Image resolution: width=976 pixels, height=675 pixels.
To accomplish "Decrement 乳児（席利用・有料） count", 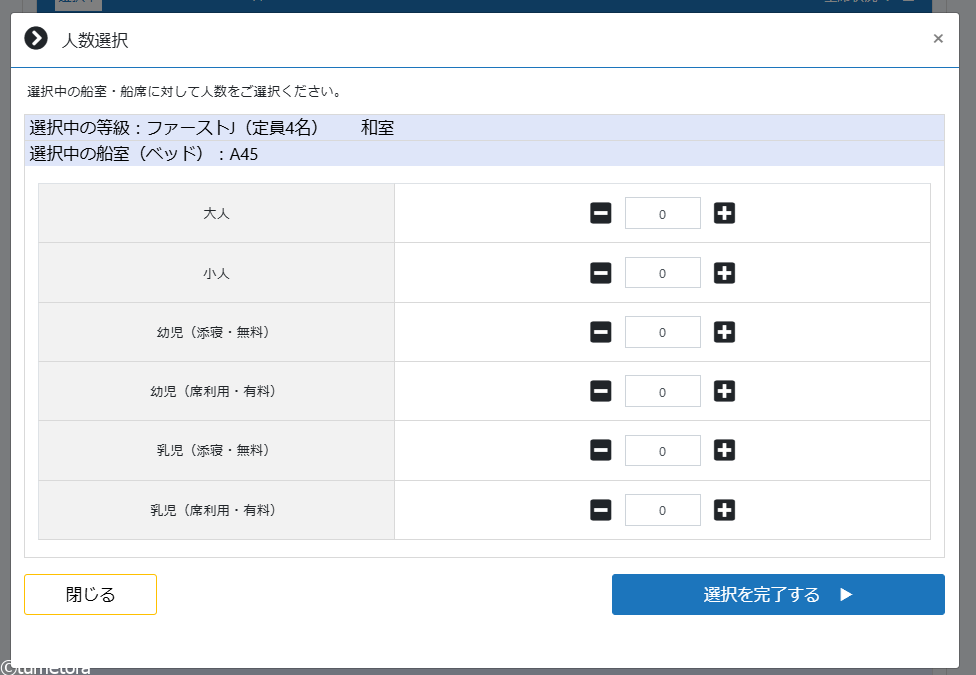I will (x=601, y=510).
